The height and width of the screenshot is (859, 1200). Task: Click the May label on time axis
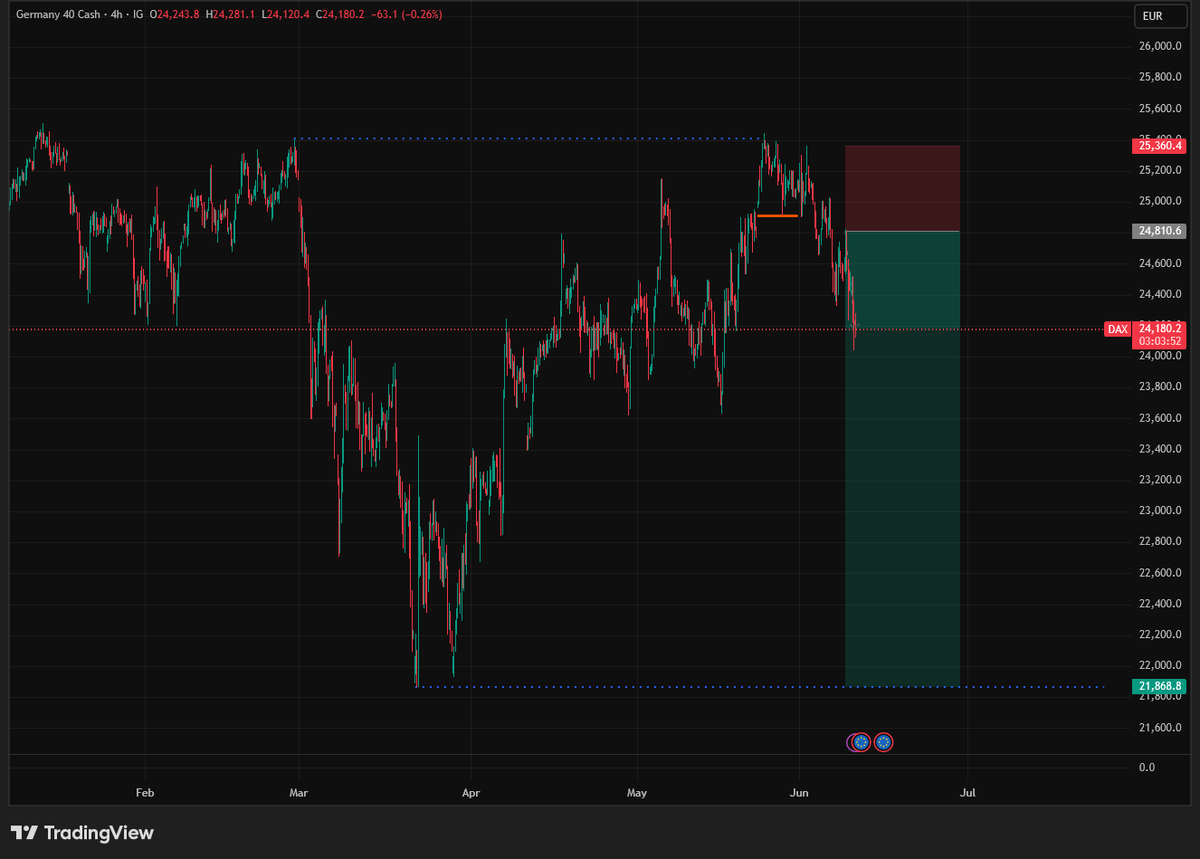pos(637,793)
